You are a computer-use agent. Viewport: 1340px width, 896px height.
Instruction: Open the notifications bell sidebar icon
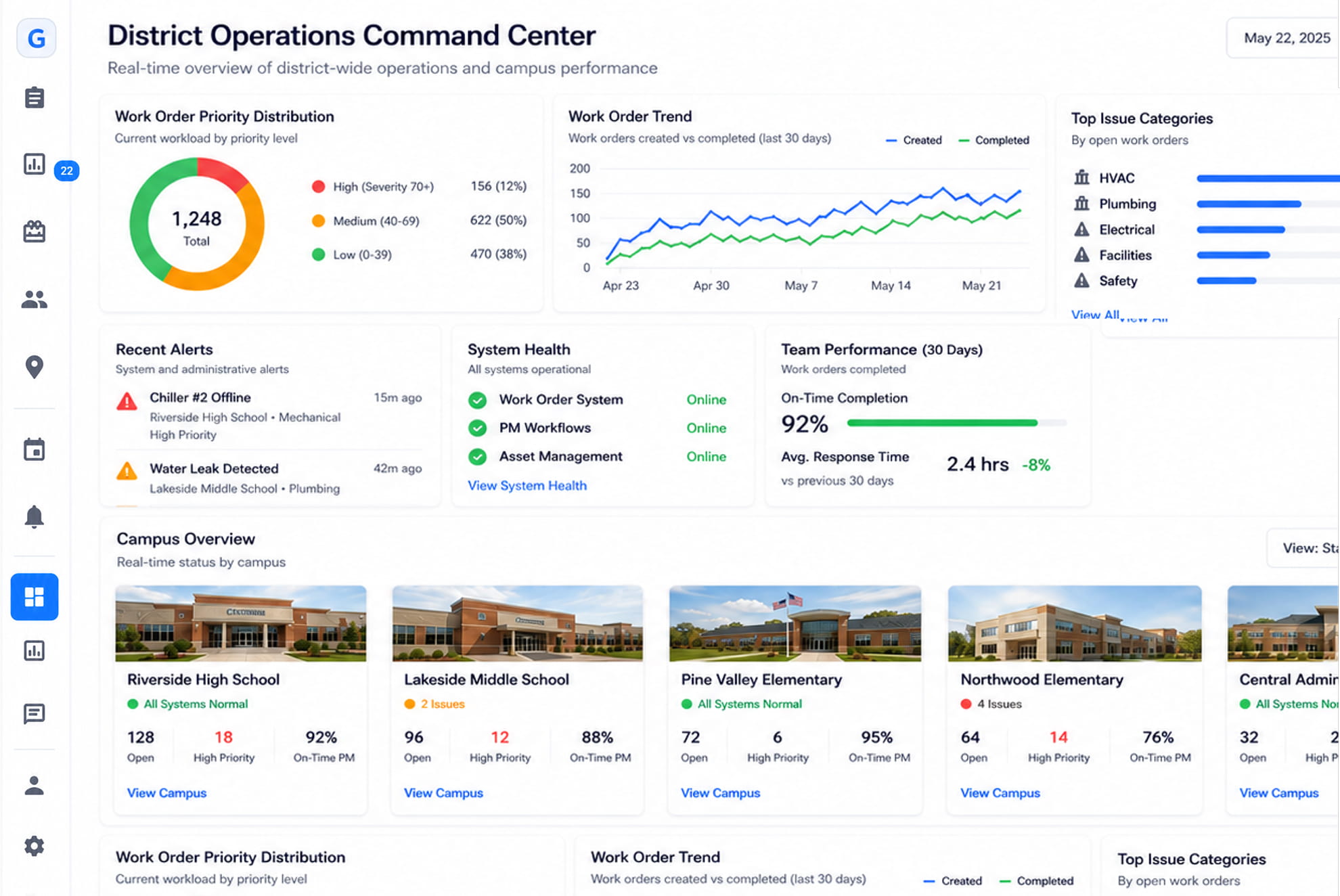[35, 516]
